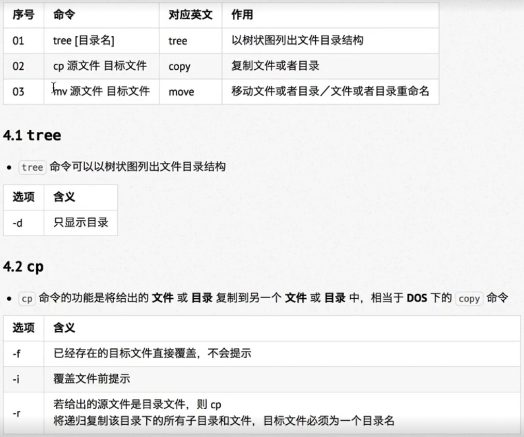Click the 'mv 源文件 目标文件' cell
The image size is (524, 437).
tap(101, 91)
